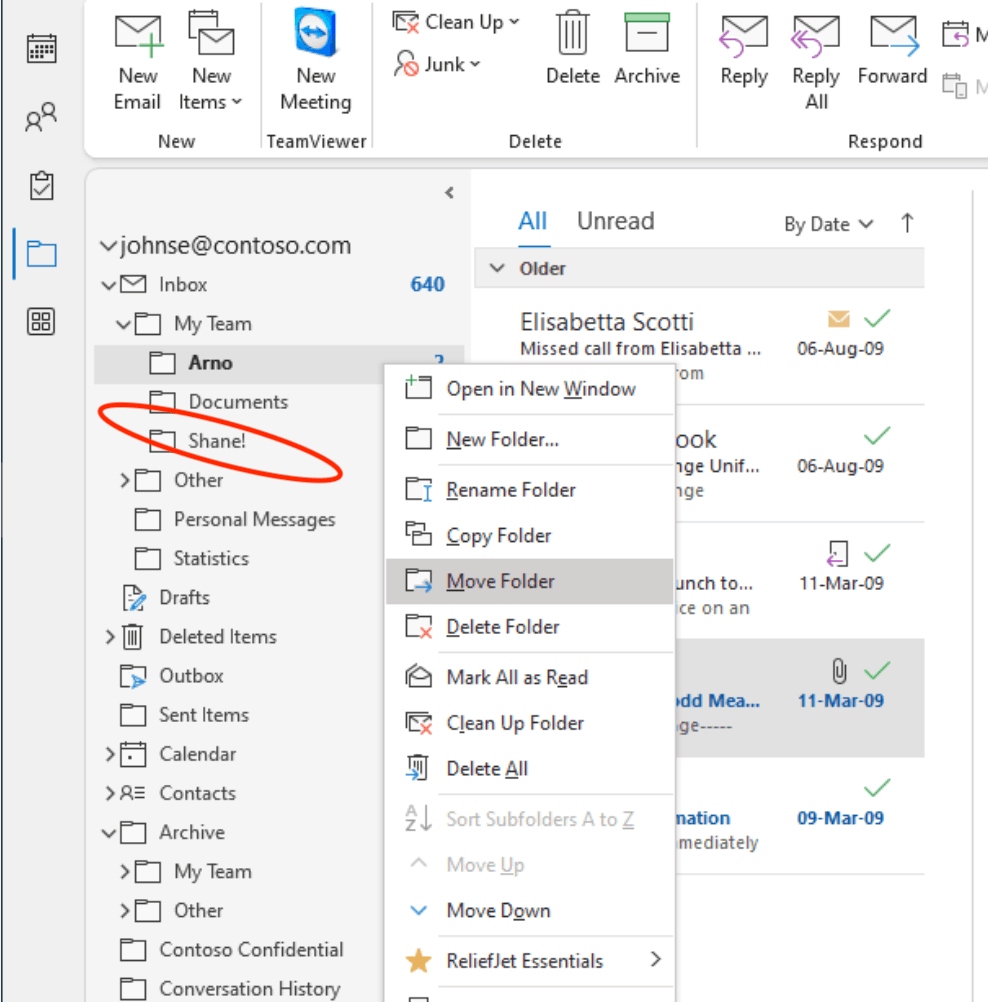988x1002 pixels.
Task: Expand the Other folder under Inbox
Action: pos(125,481)
